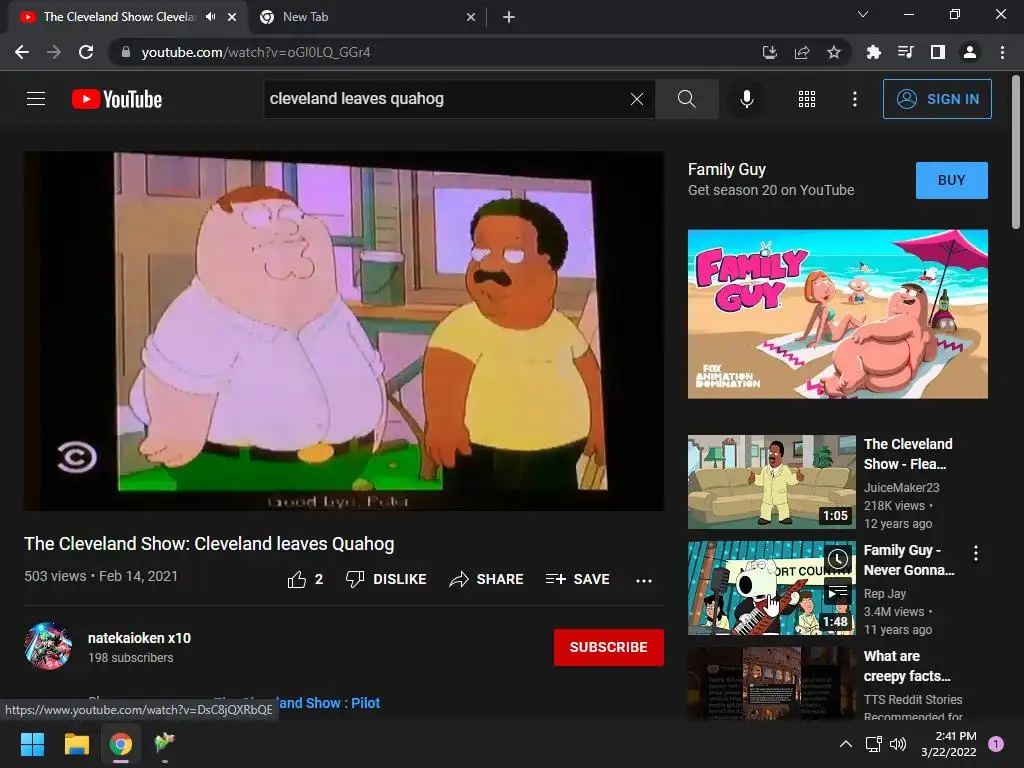Click the Cleveland Show : Pilot link
Screen dimensions: 1024x768
tap(330, 703)
